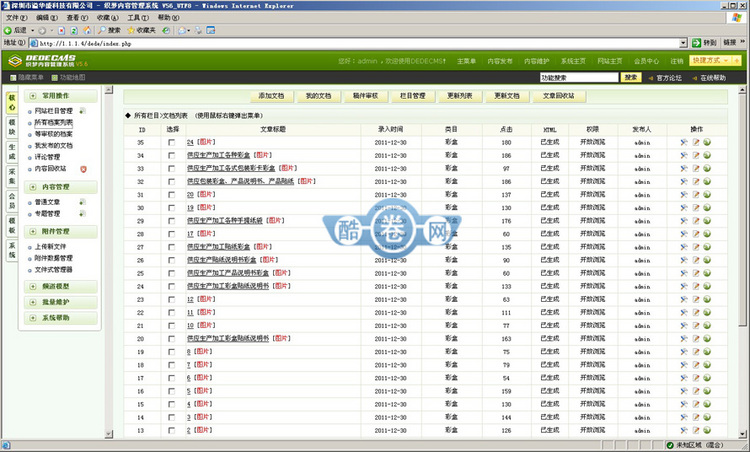Click the add icon beside 网站栏目管理
This screenshot has height=452, width=750.
point(83,111)
